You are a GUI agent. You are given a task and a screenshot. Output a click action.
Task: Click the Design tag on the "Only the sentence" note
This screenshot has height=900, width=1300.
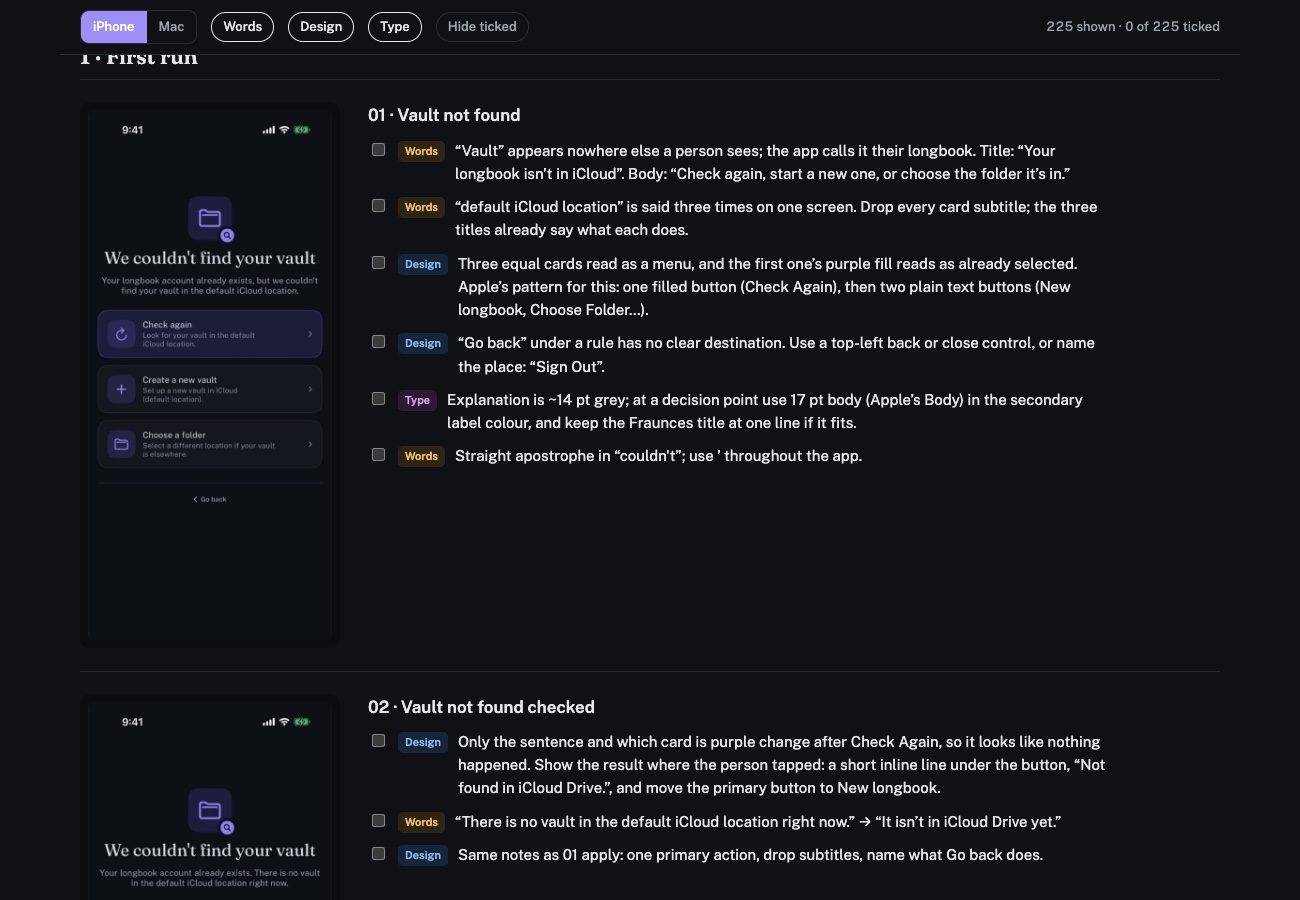coord(423,743)
